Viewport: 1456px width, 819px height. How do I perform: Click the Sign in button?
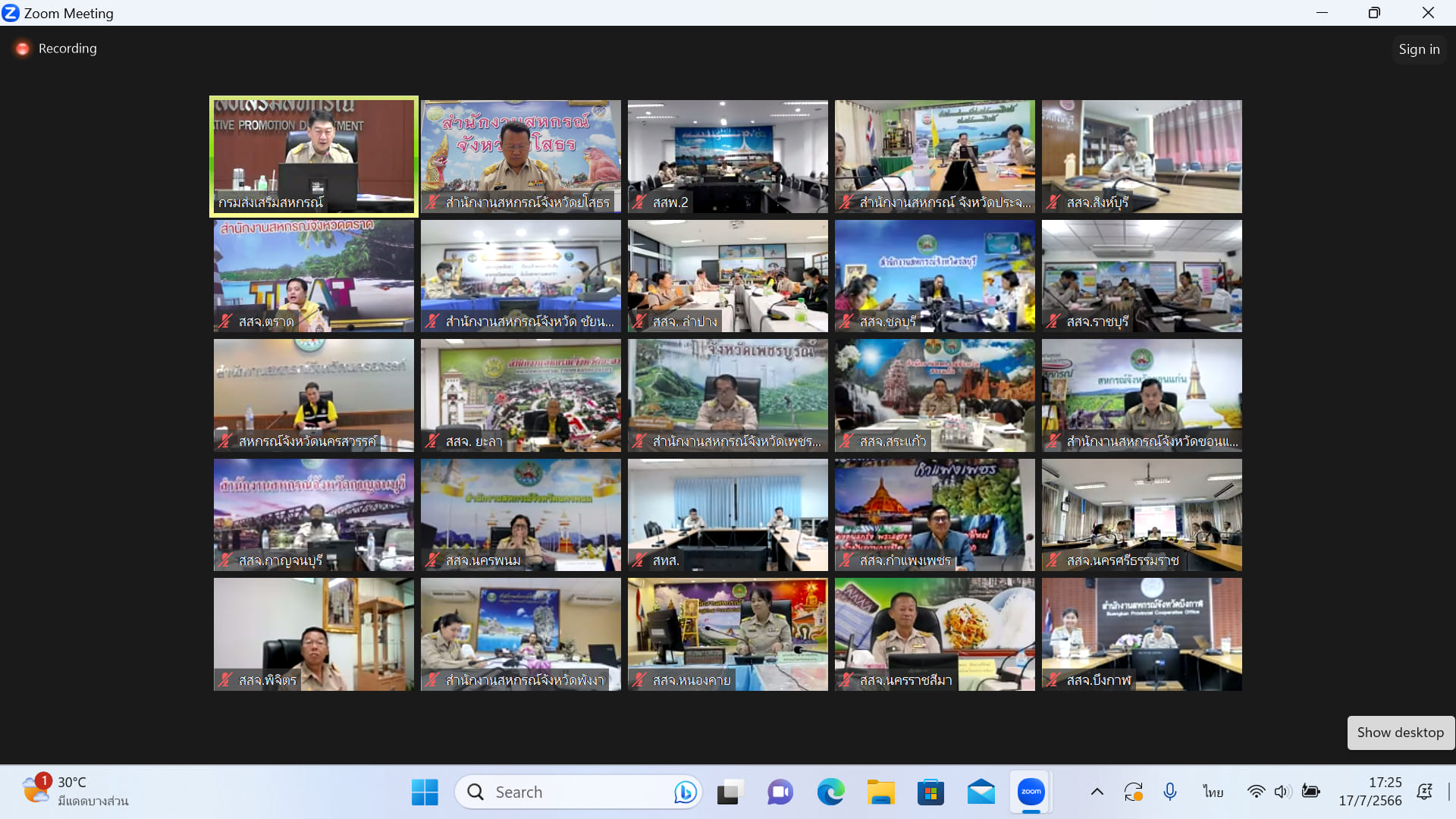pyautogui.click(x=1418, y=49)
